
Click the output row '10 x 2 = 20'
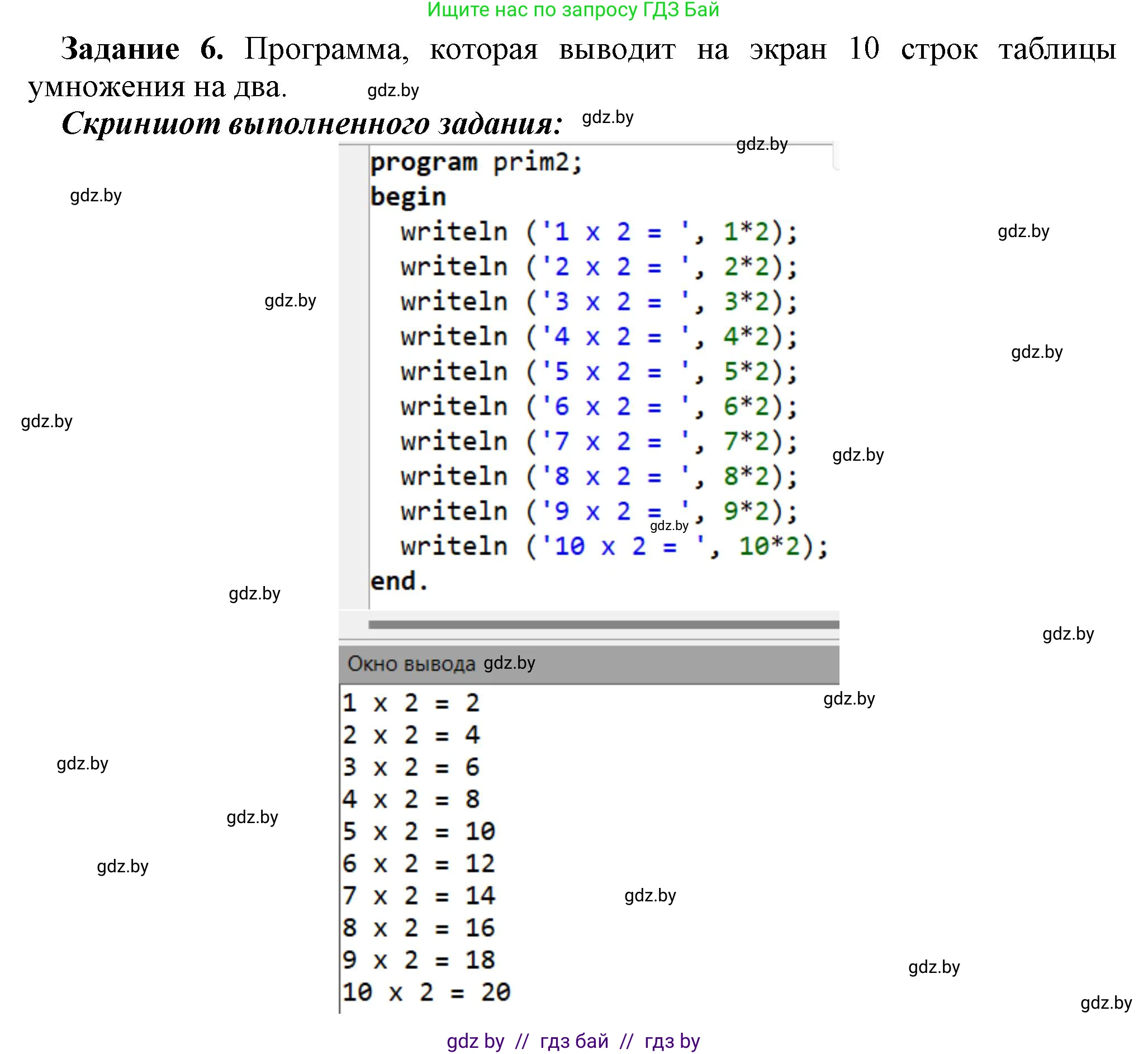tap(426, 992)
